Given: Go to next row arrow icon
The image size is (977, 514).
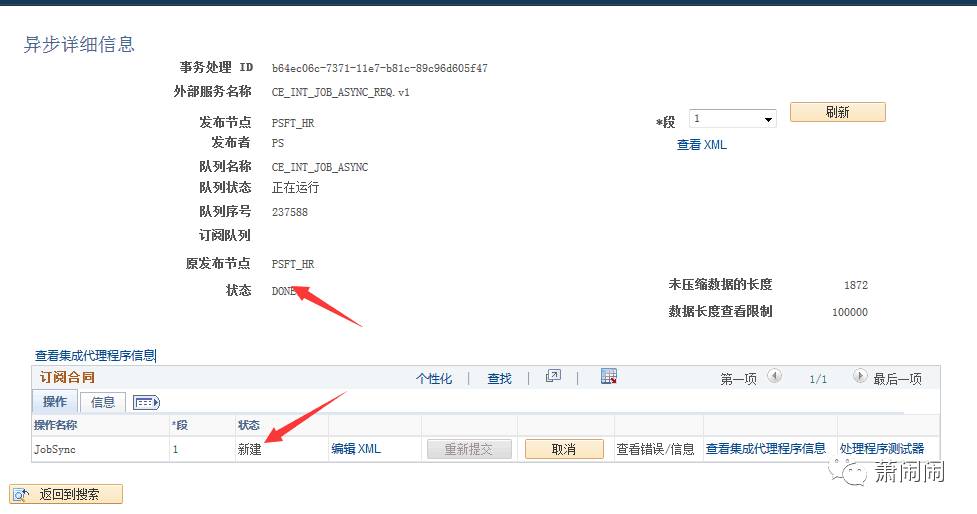Looking at the screenshot, I should 860,376.
